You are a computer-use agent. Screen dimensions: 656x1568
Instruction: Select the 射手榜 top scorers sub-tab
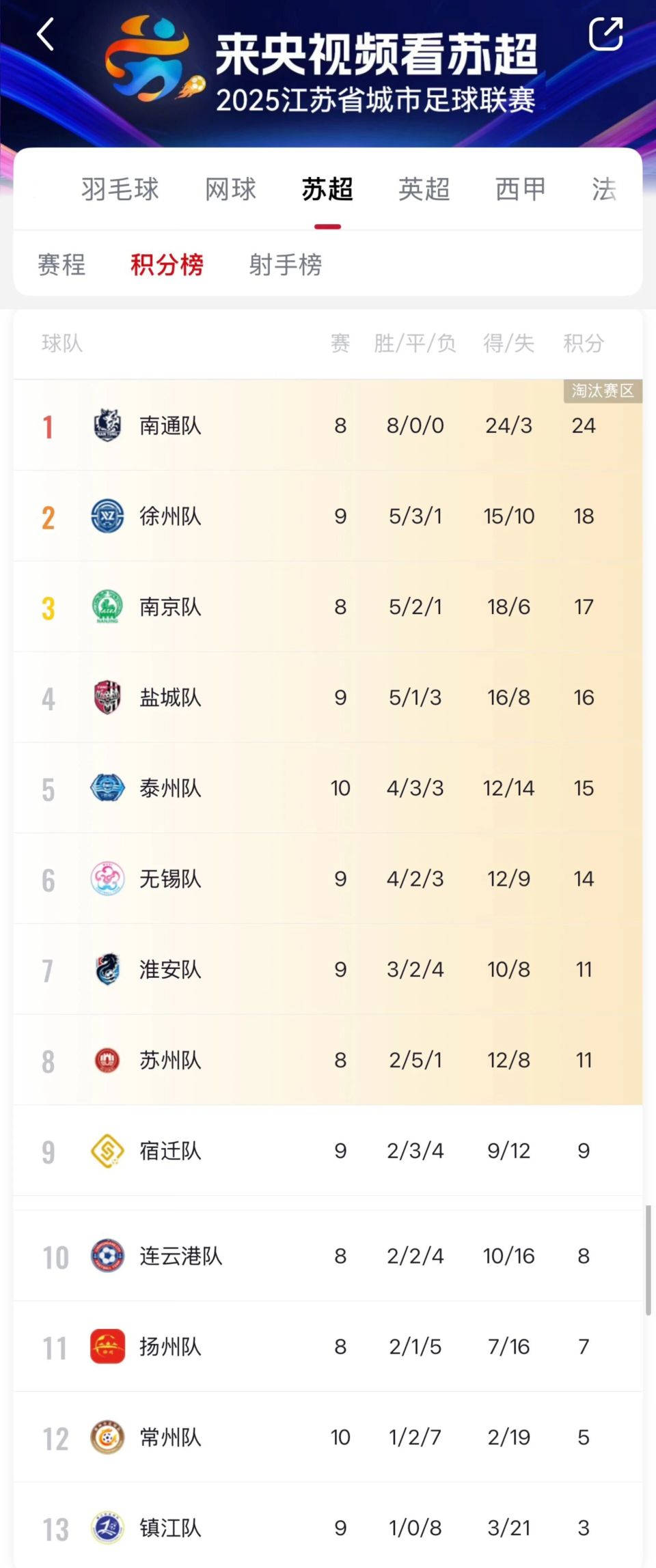[x=285, y=265]
